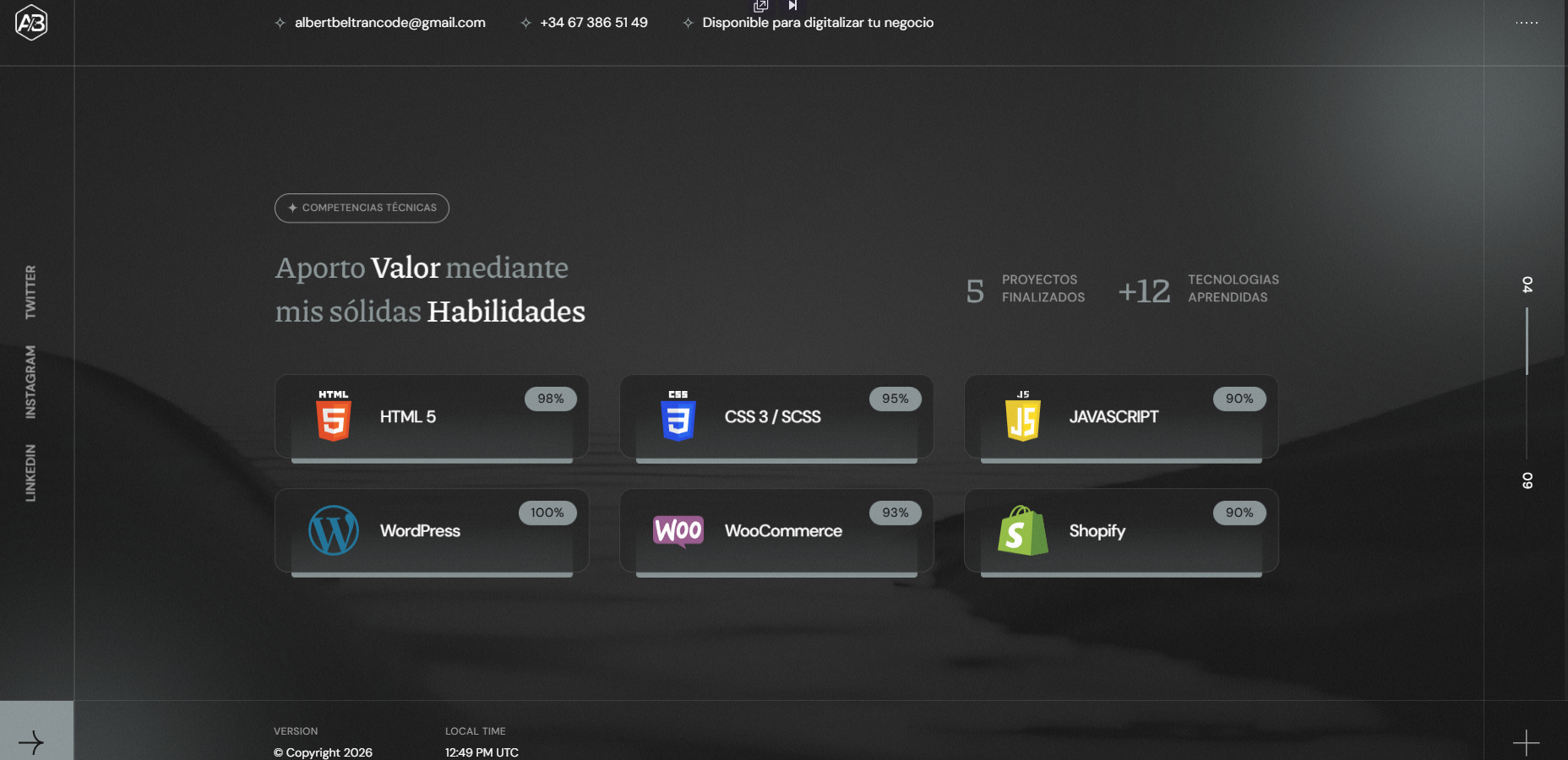Click the arrow icon in the bottom-left corner
This screenshot has height=760, width=1568.
(x=31, y=742)
